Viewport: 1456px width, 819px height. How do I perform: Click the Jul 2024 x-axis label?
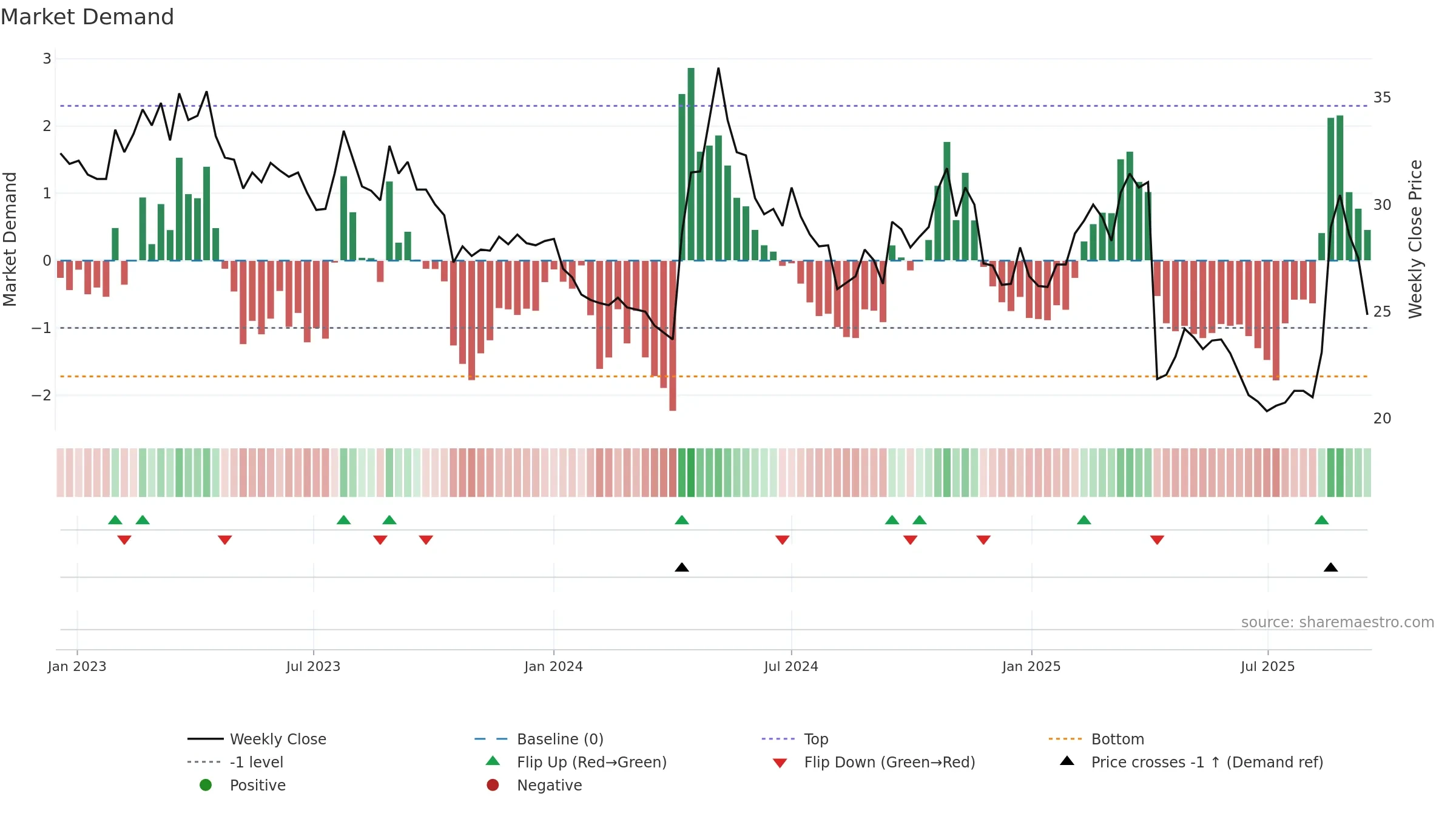(x=791, y=666)
